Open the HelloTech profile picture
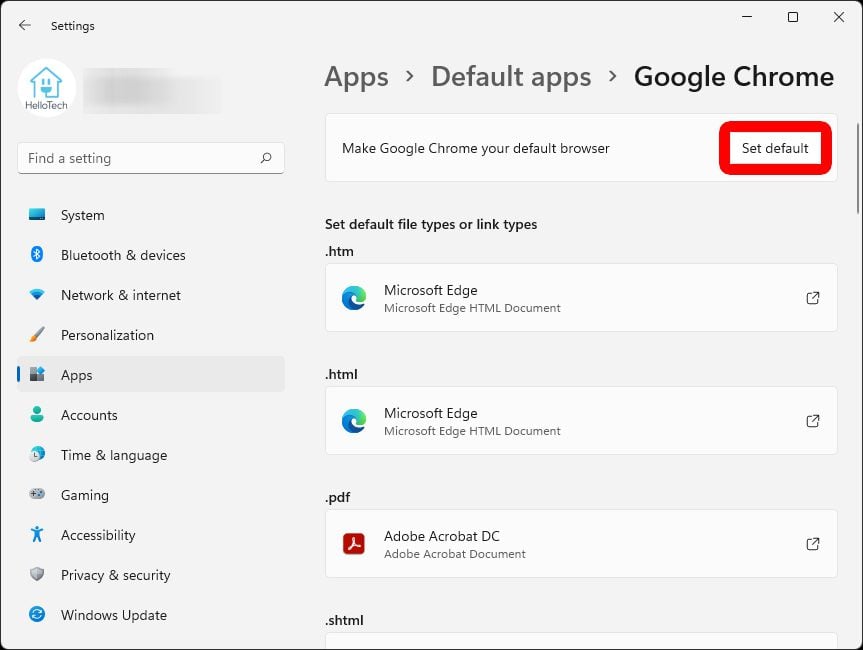The height and width of the screenshot is (650, 863). coord(46,88)
